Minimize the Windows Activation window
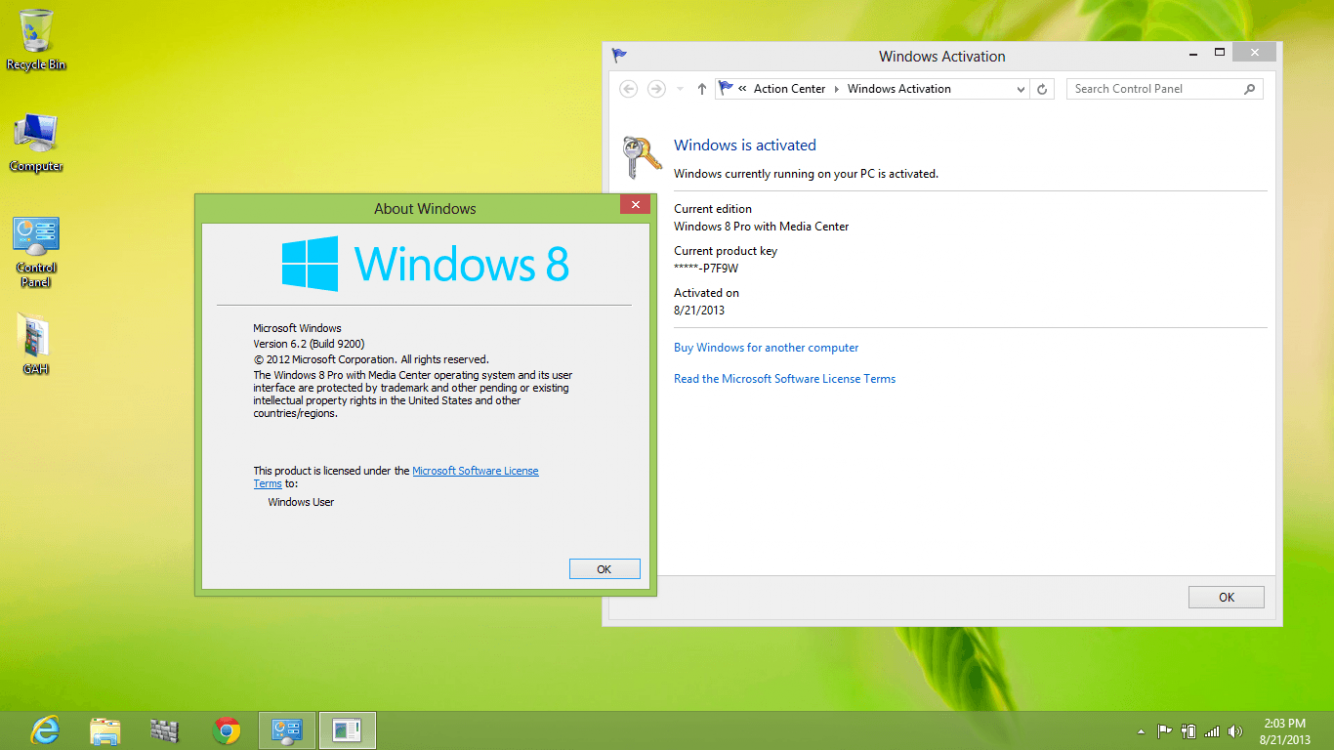The image size is (1334, 750). coord(1191,52)
